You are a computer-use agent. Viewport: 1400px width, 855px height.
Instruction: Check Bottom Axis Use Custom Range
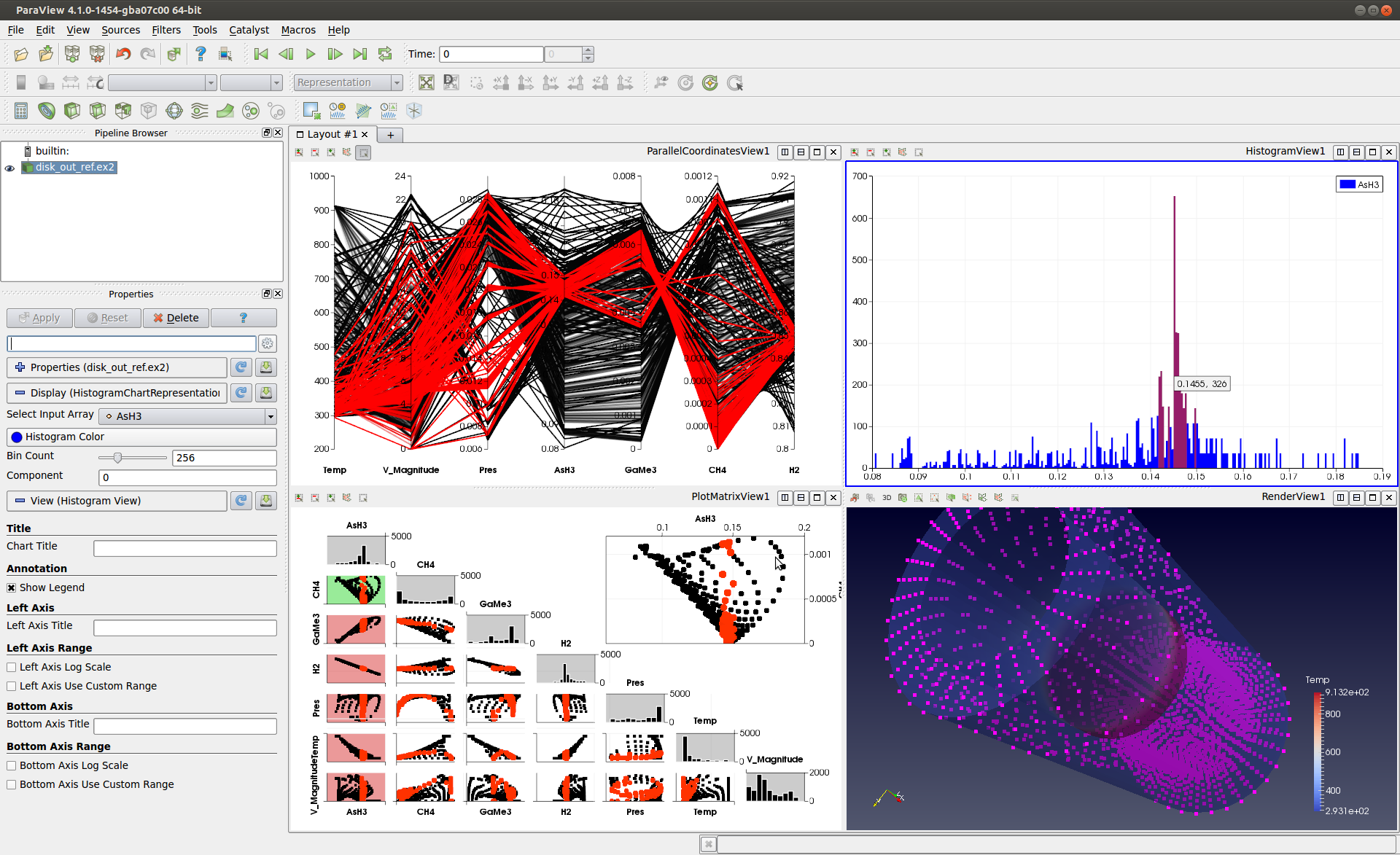(12, 784)
